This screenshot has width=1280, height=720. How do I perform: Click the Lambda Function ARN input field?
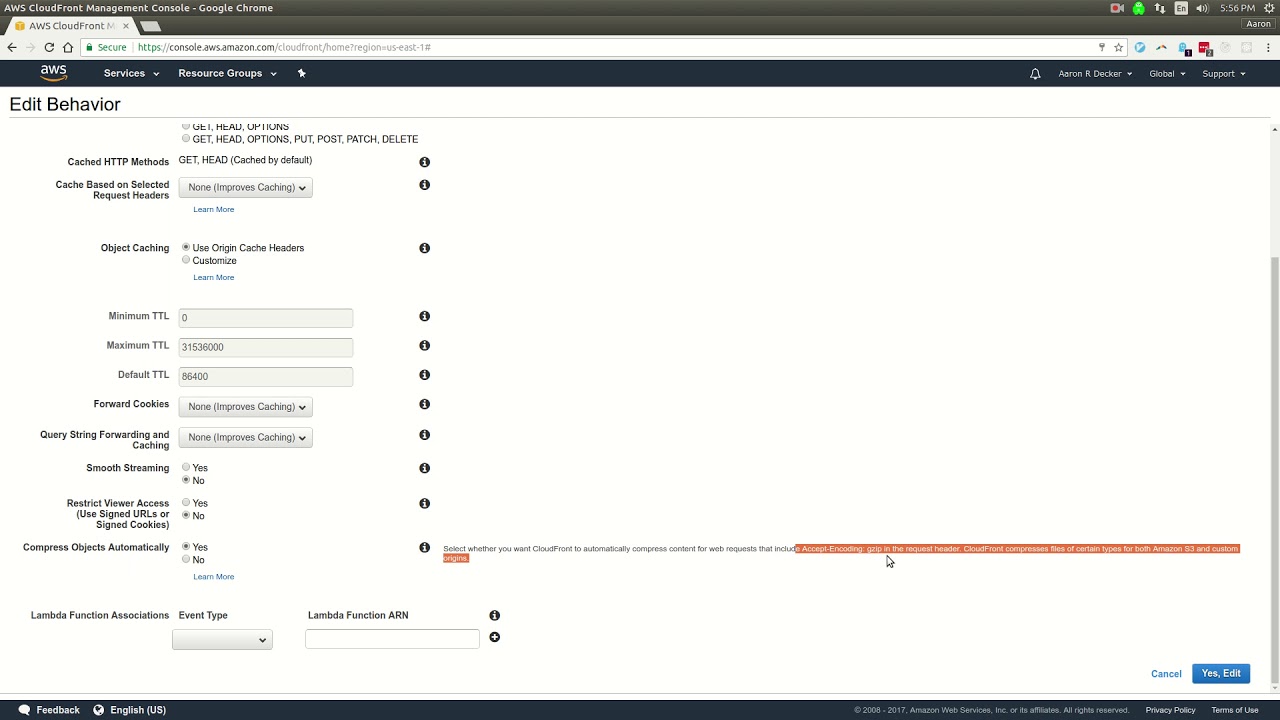(x=392, y=638)
